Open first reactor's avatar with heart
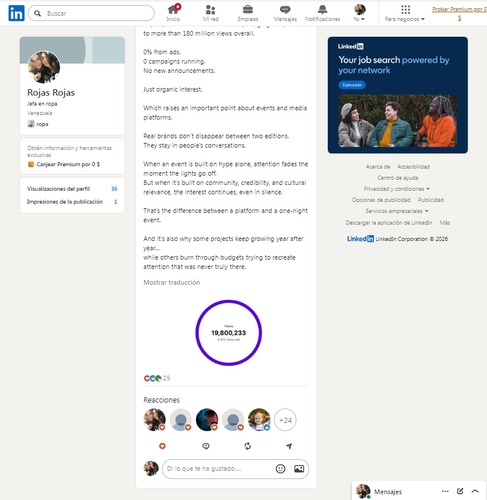Image resolution: width=487 pixels, height=500 pixels. (154, 420)
